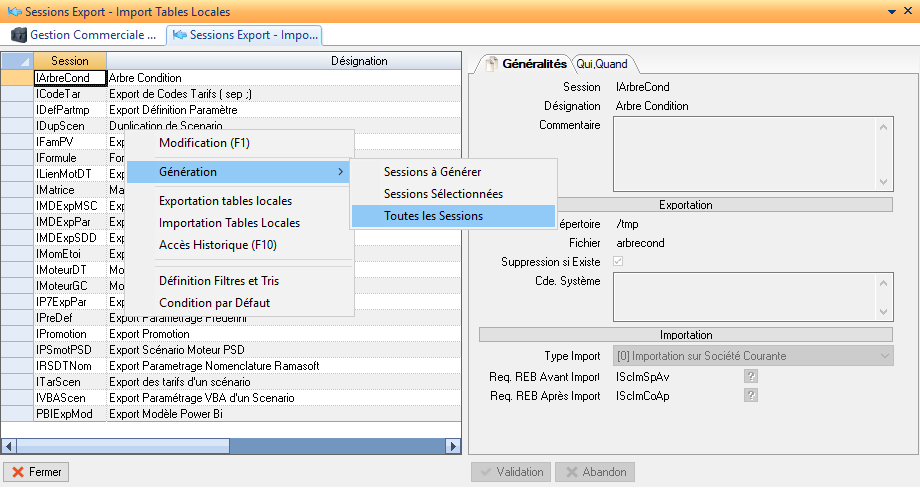
Task: Expand the Génération submenu arrow
Action: 341,172
